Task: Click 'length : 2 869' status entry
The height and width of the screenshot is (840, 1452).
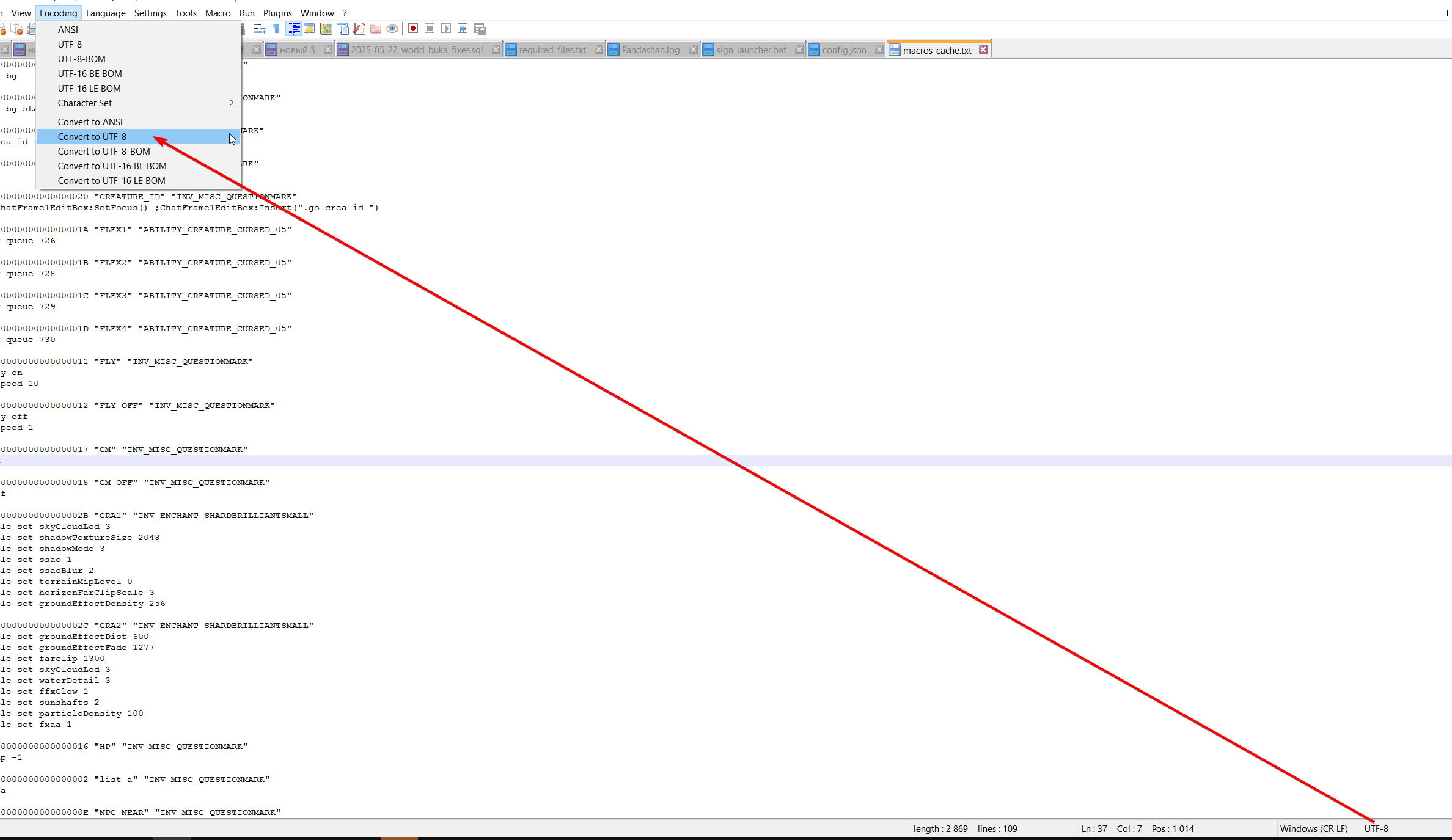Action: [941, 828]
